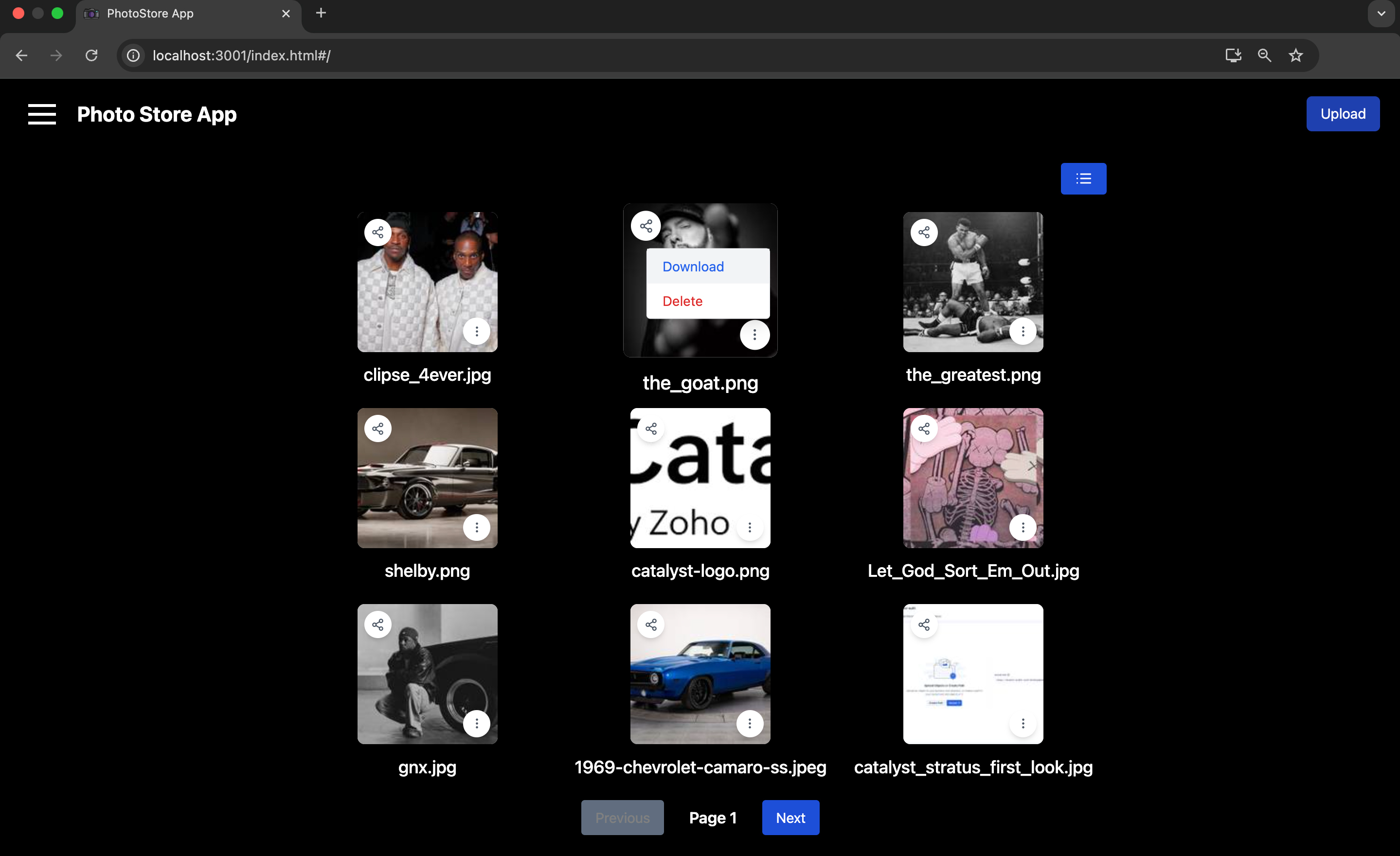
Task: Share Let_God_Sort_Em_Out.jpg image
Action: [x=924, y=429]
